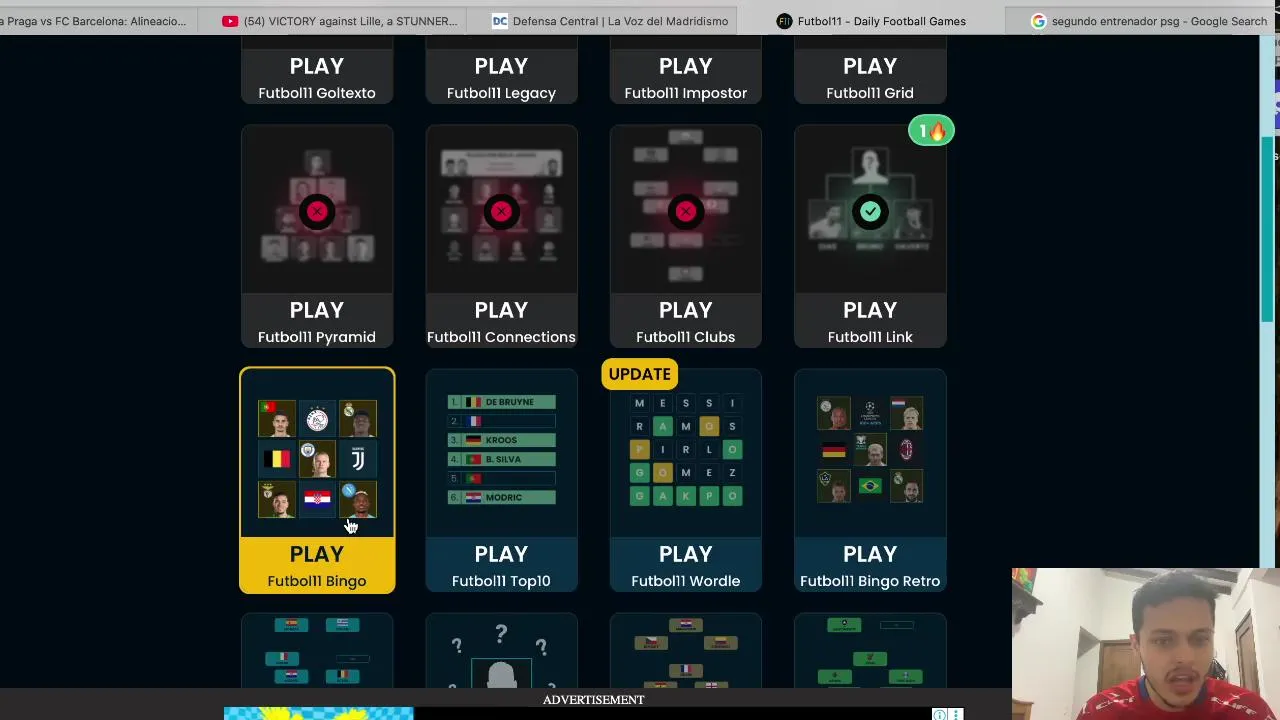Viewport: 1280px width, 720px height.
Task: Play Futbol11 Legacy
Action: [501, 78]
